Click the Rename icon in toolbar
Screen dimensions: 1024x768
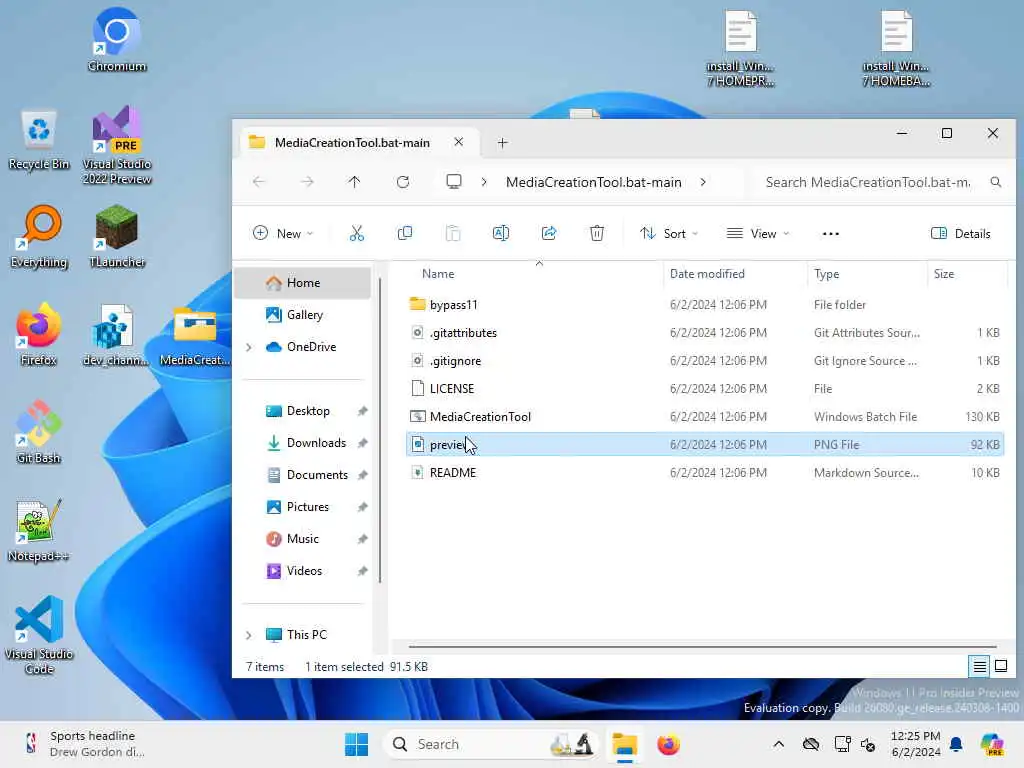pyautogui.click(x=501, y=233)
